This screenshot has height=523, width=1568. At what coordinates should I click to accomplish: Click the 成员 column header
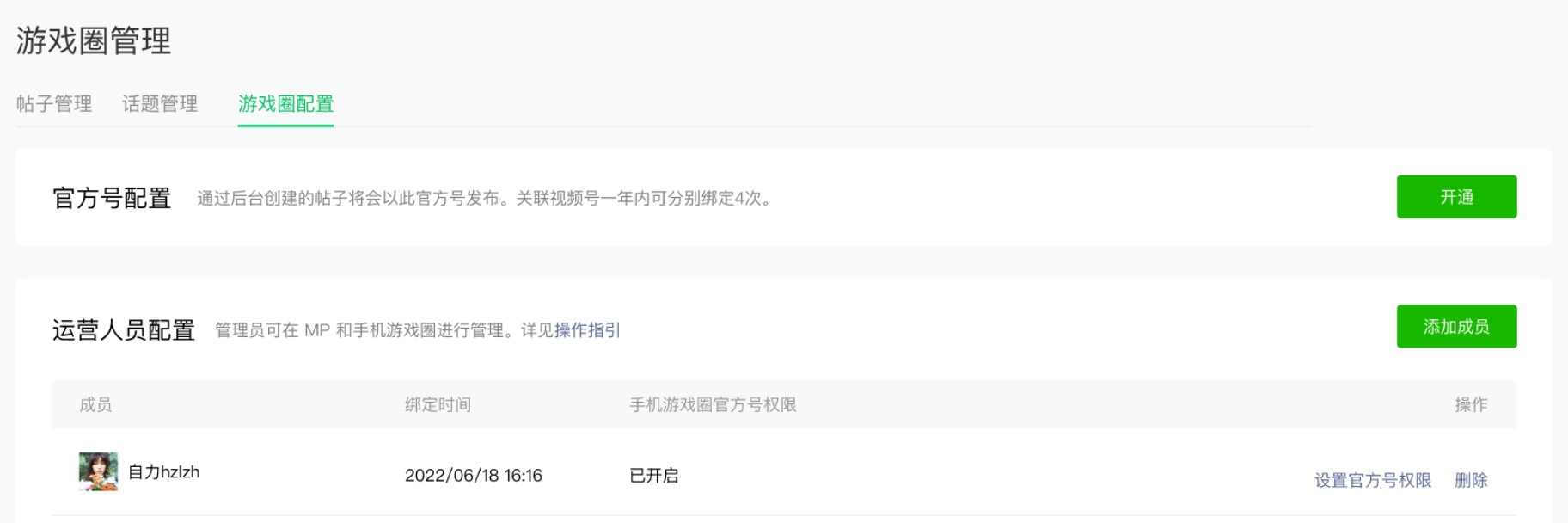point(95,404)
